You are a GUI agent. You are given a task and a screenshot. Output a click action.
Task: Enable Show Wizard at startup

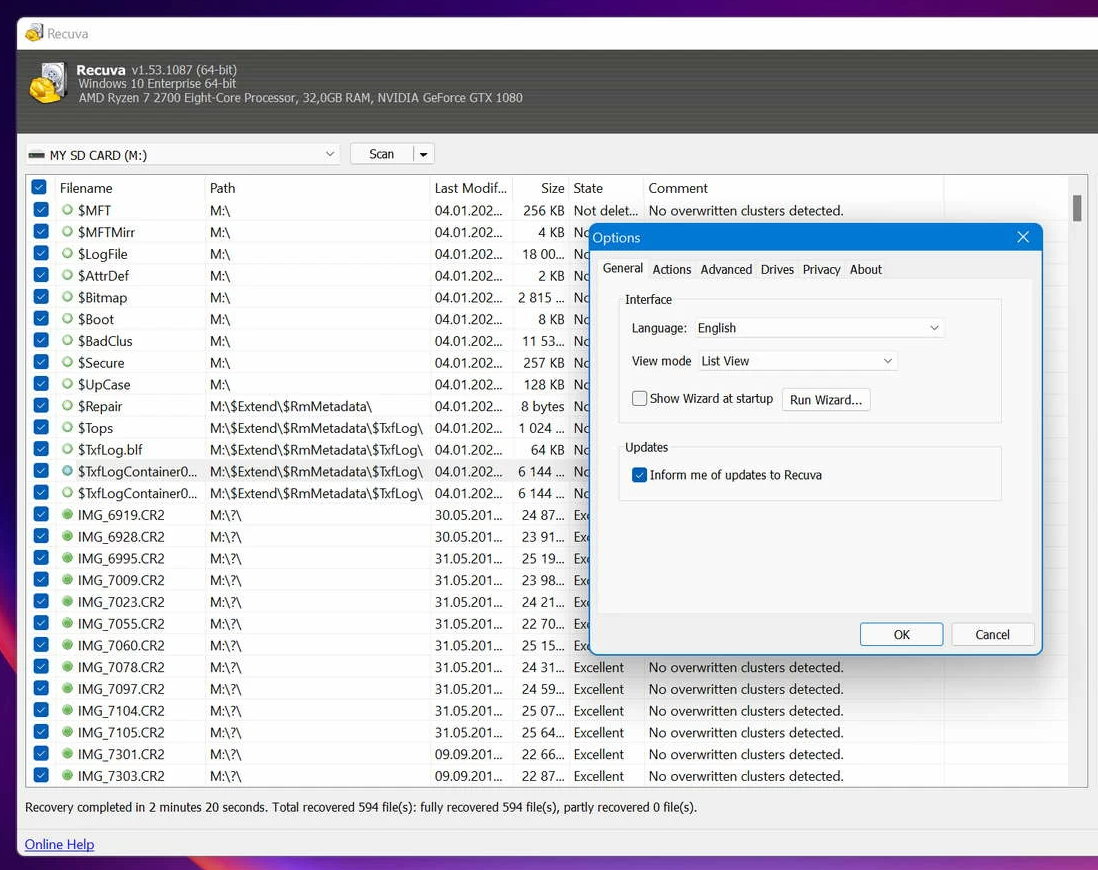pyautogui.click(x=639, y=398)
